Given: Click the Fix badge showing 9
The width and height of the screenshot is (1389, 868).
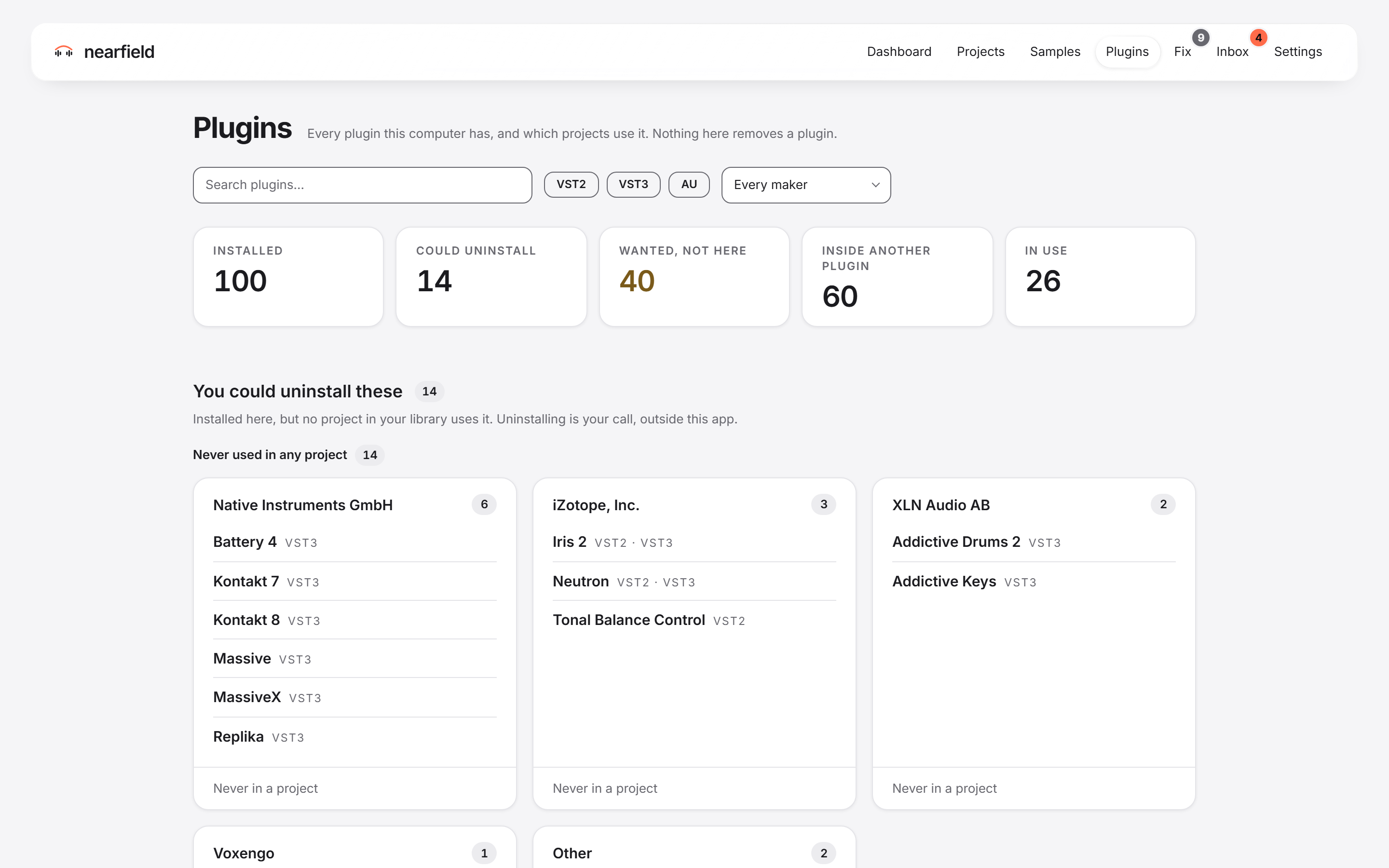Looking at the screenshot, I should 1200,38.
